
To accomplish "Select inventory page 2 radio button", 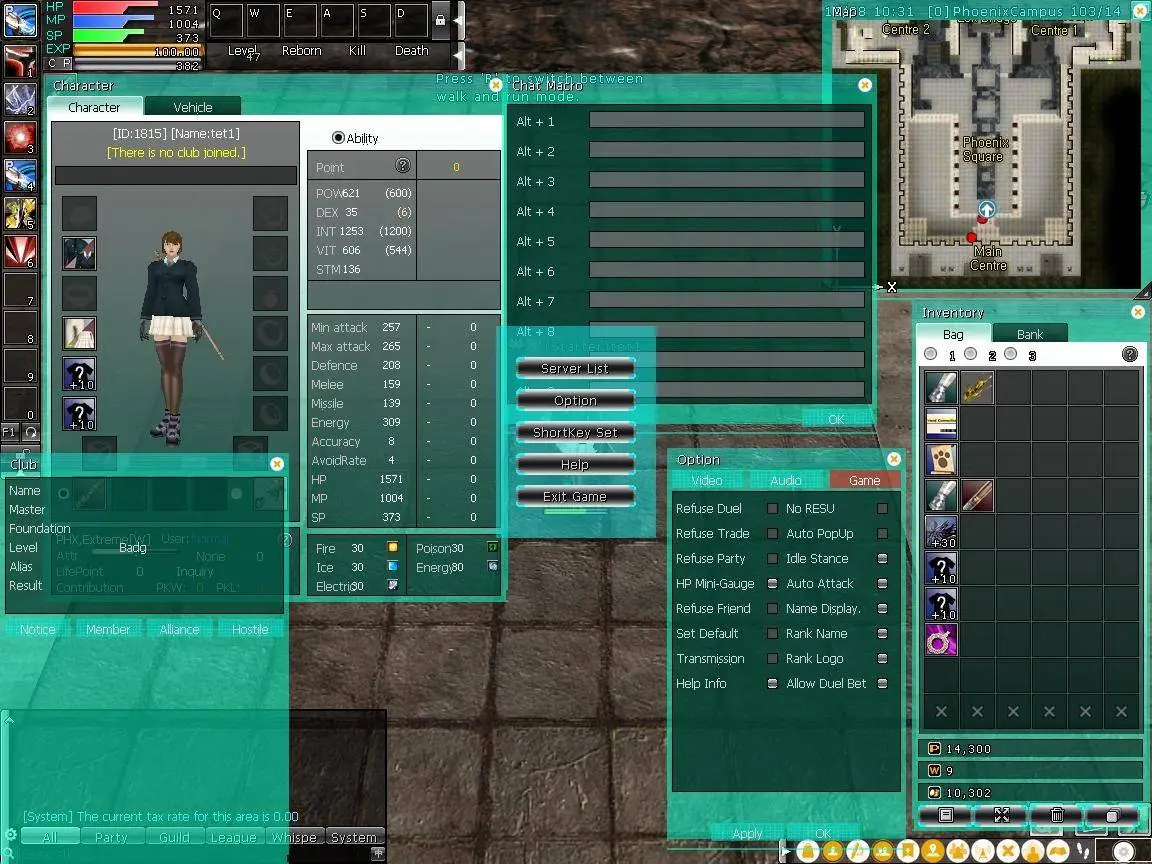I will click(x=971, y=354).
